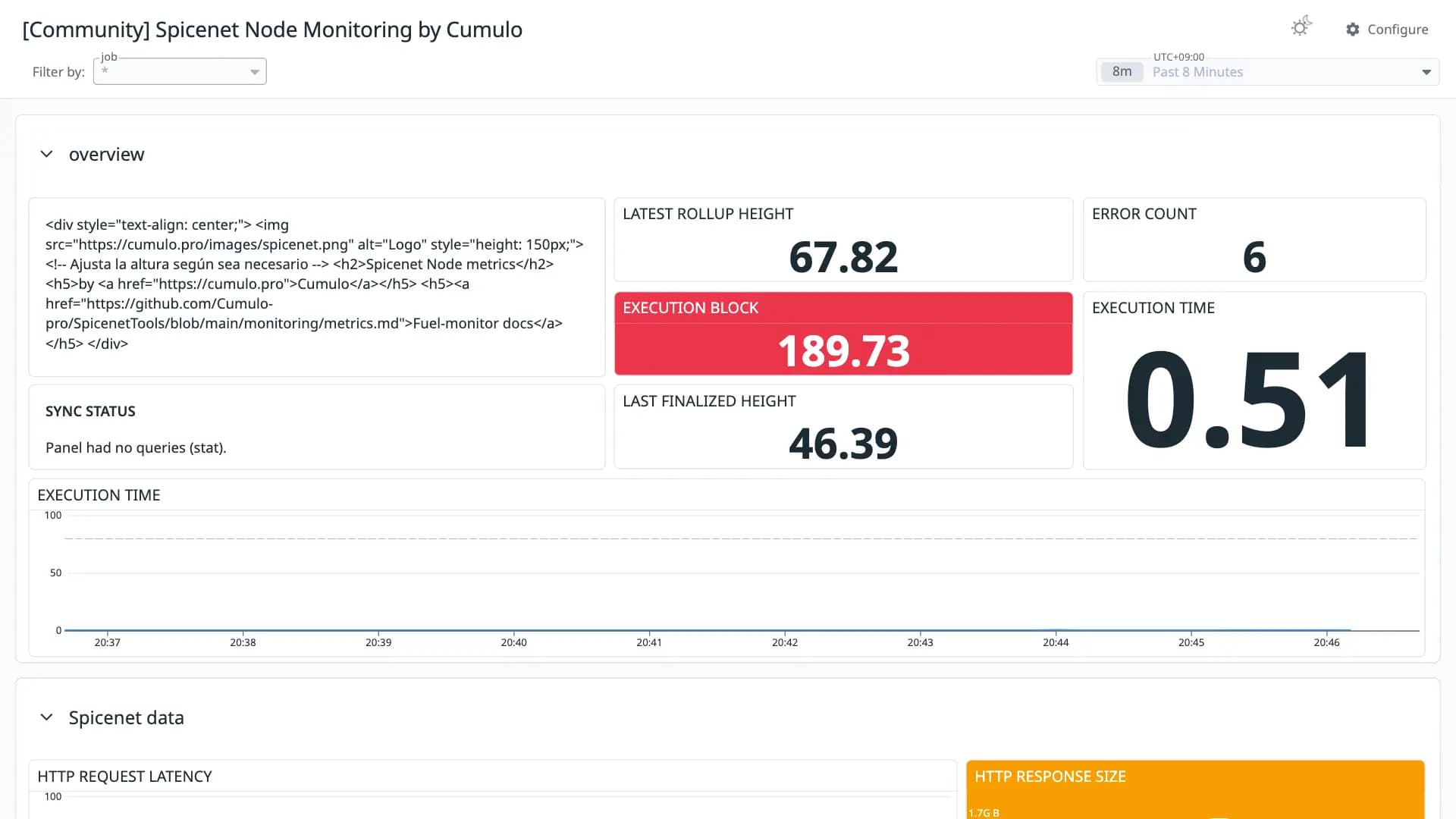The height and width of the screenshot is (819, 1456).
Task: Click the 50 axis label on Execution Time chart
Action: pyautogui.click(x=55, y=573)
